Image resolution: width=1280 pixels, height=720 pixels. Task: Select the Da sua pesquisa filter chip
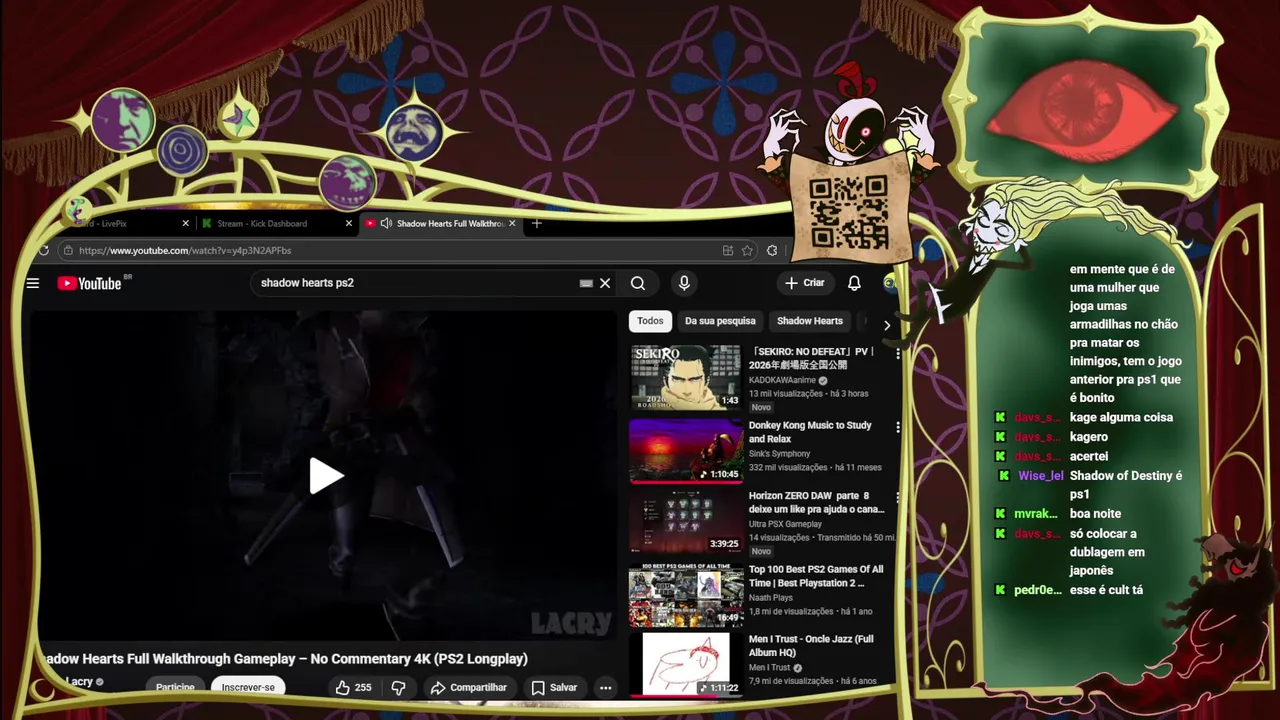pos(720,321)
